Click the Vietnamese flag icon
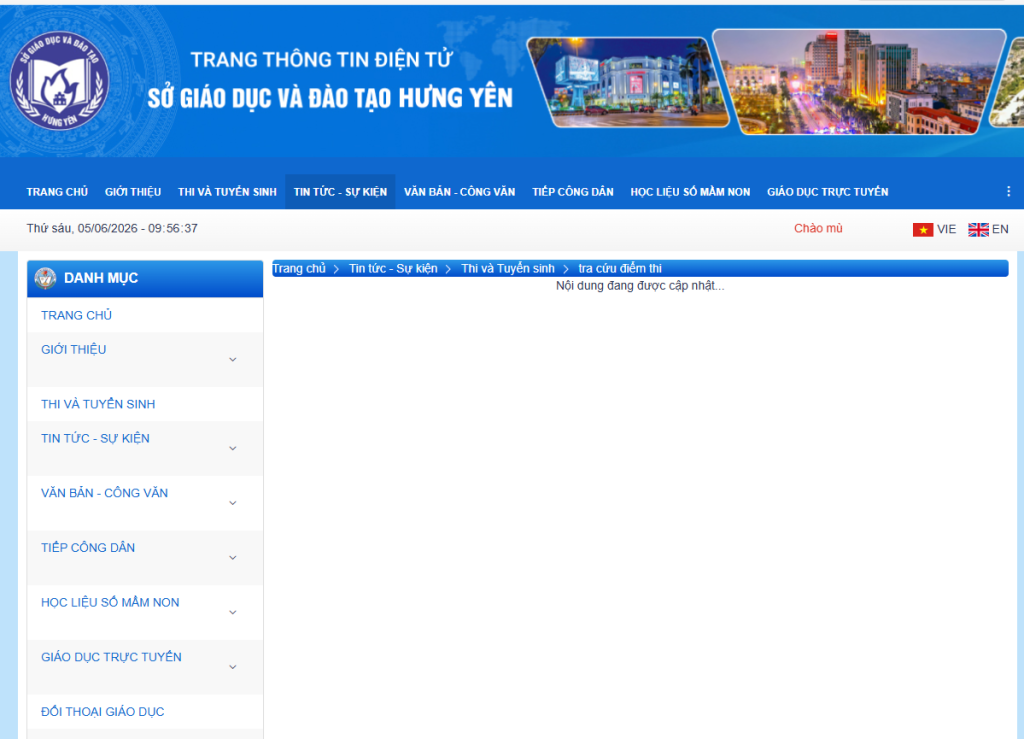 point(923,230)
